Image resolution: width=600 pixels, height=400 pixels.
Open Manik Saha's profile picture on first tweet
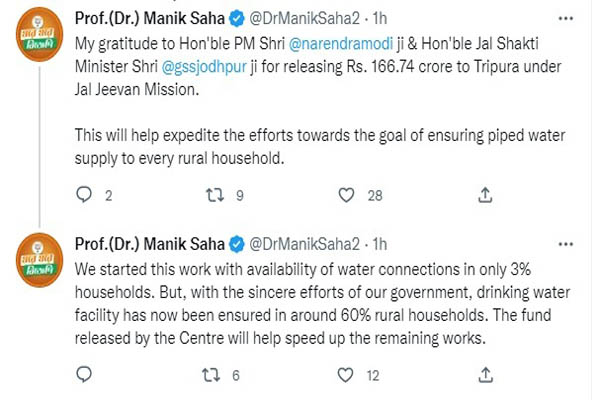tap(39, 34)
